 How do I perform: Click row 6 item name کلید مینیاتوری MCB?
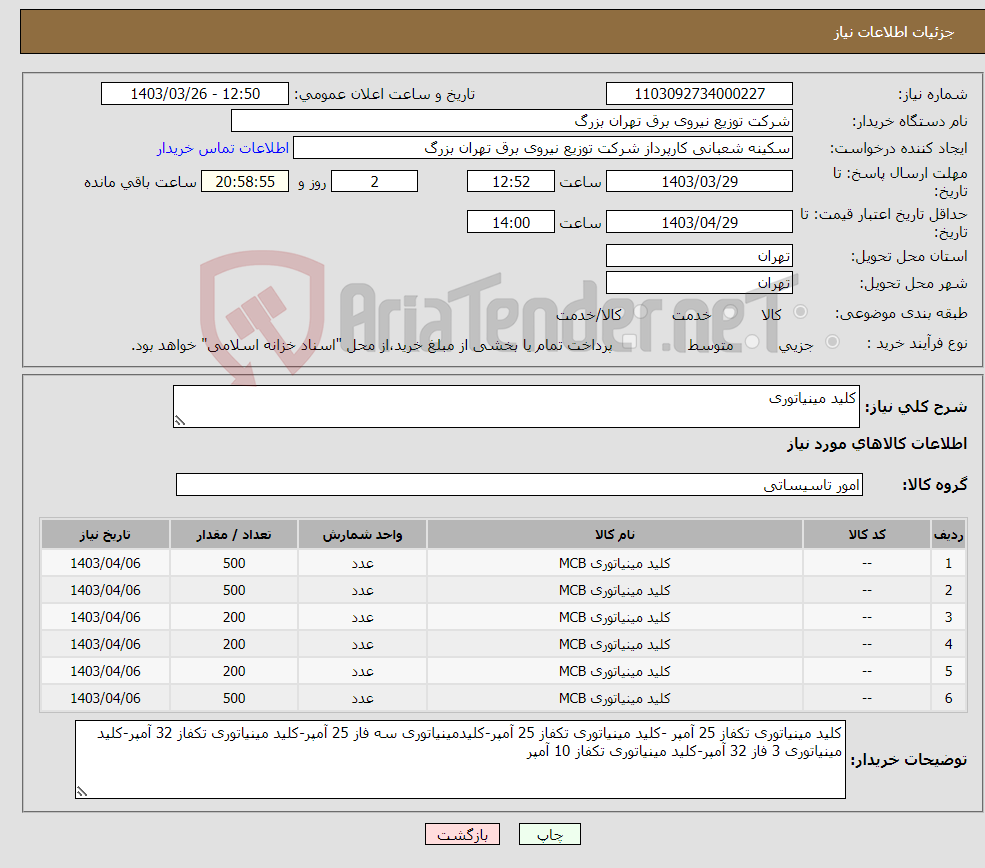[x=615, y=698]
